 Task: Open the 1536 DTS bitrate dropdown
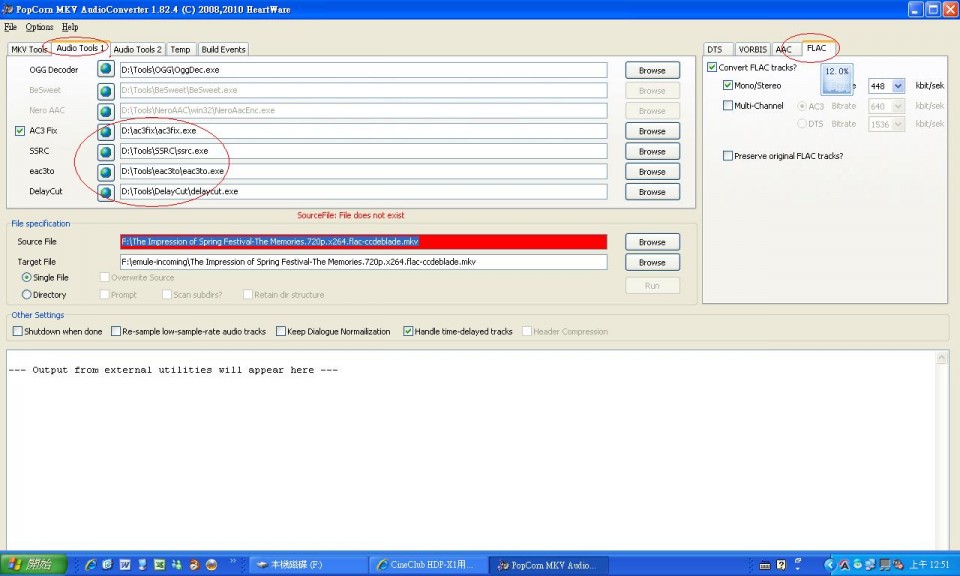(x=898, y=124)
